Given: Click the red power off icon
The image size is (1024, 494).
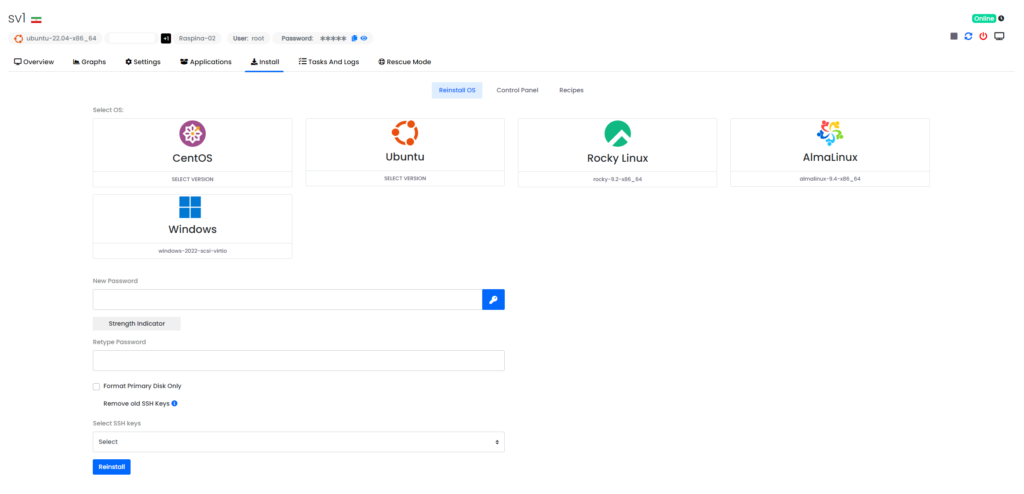Looking at the screenshot, I should (x=984, y=37).
